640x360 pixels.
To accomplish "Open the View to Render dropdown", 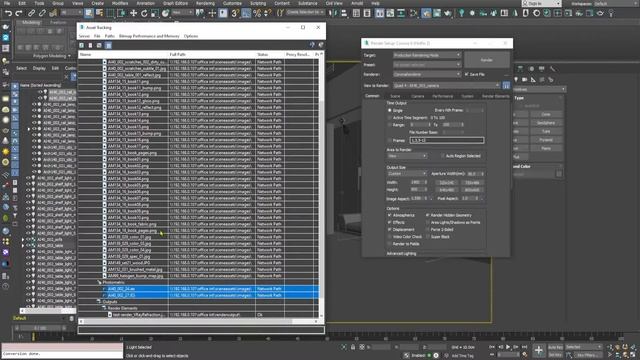I will point(447,85).
